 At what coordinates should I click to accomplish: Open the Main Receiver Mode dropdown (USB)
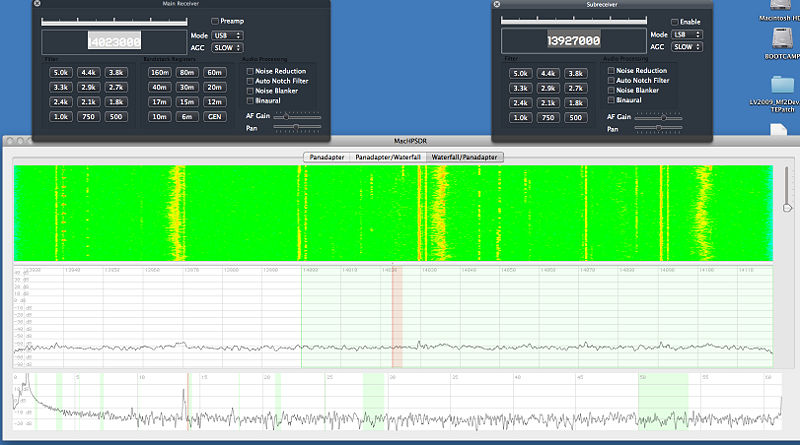pyautogui.click(x=226, y=35)
